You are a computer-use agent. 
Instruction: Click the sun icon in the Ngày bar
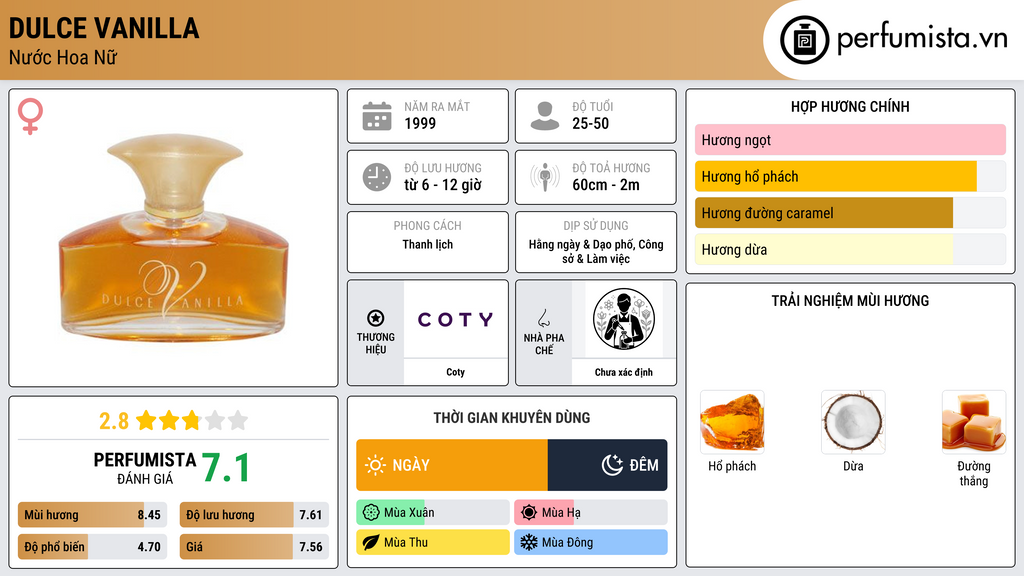click(x=375, y=465)
